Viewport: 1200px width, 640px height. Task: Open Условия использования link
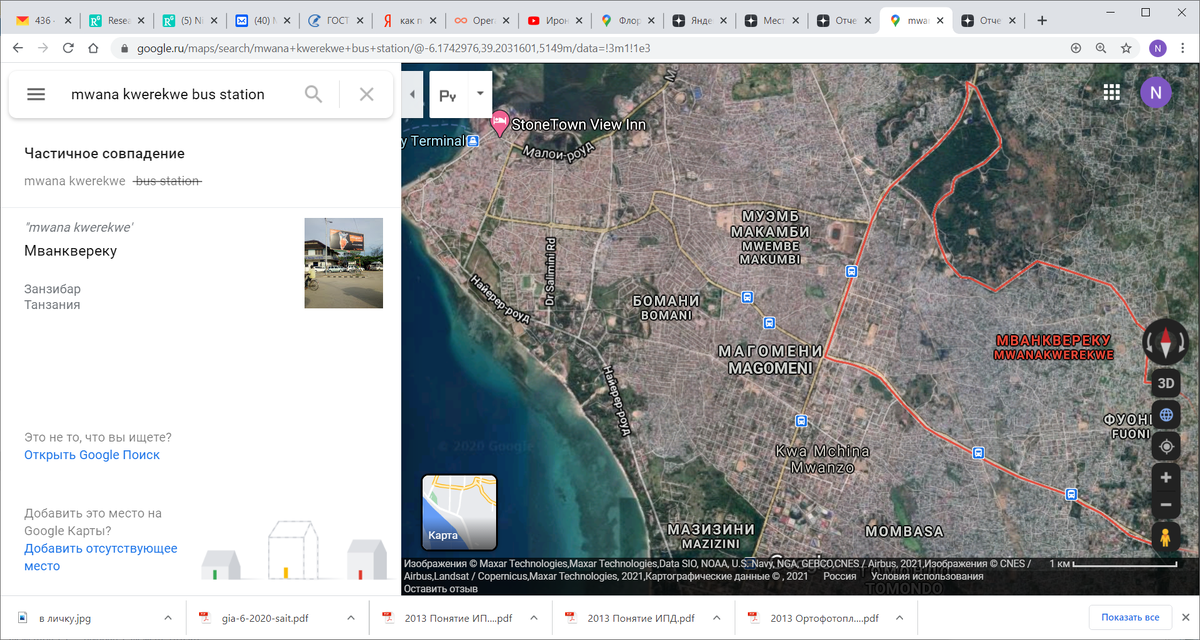pyautogui.click(x=927, y=576)
